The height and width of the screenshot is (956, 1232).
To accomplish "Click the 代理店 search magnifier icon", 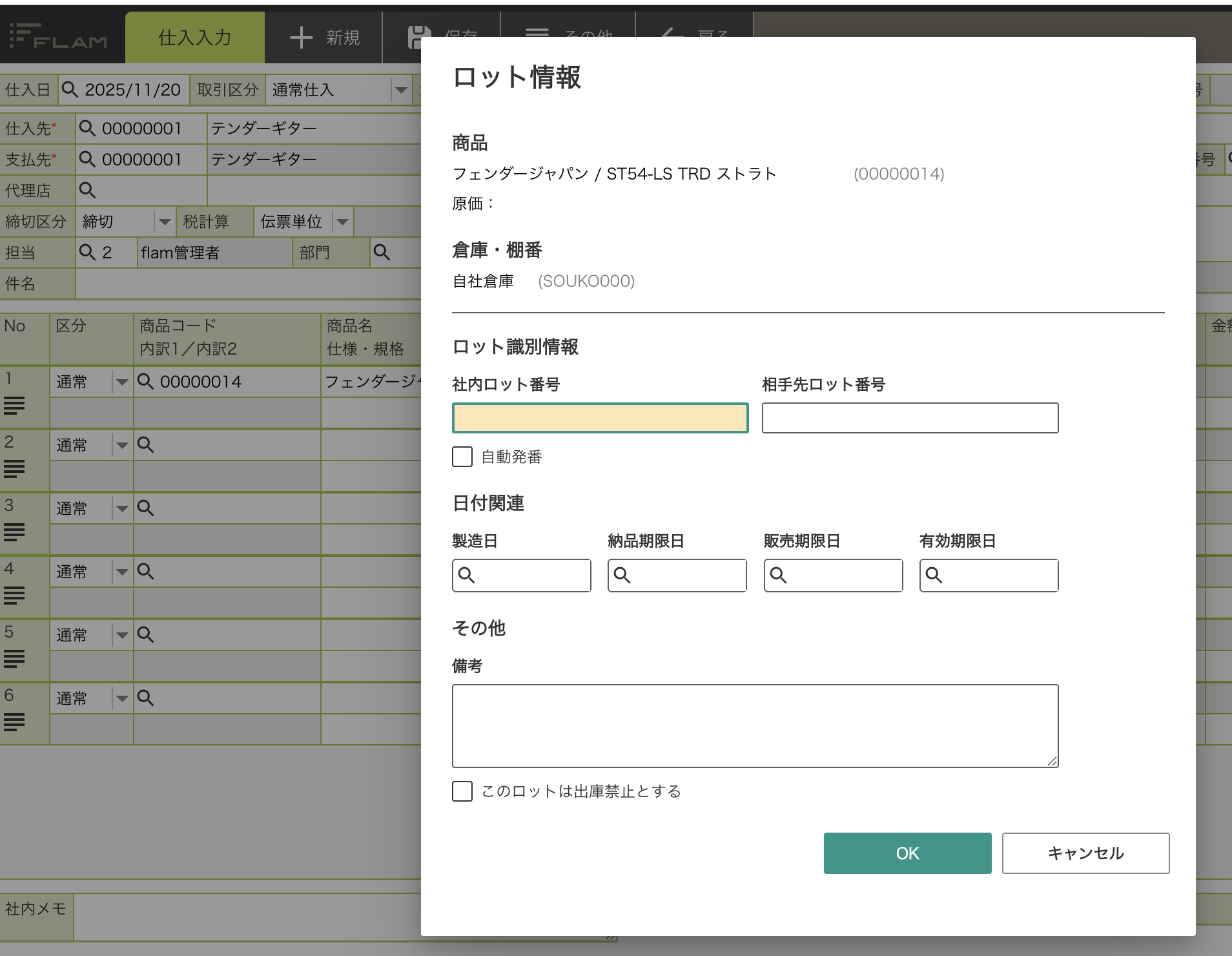I will [x=87, y=190].
